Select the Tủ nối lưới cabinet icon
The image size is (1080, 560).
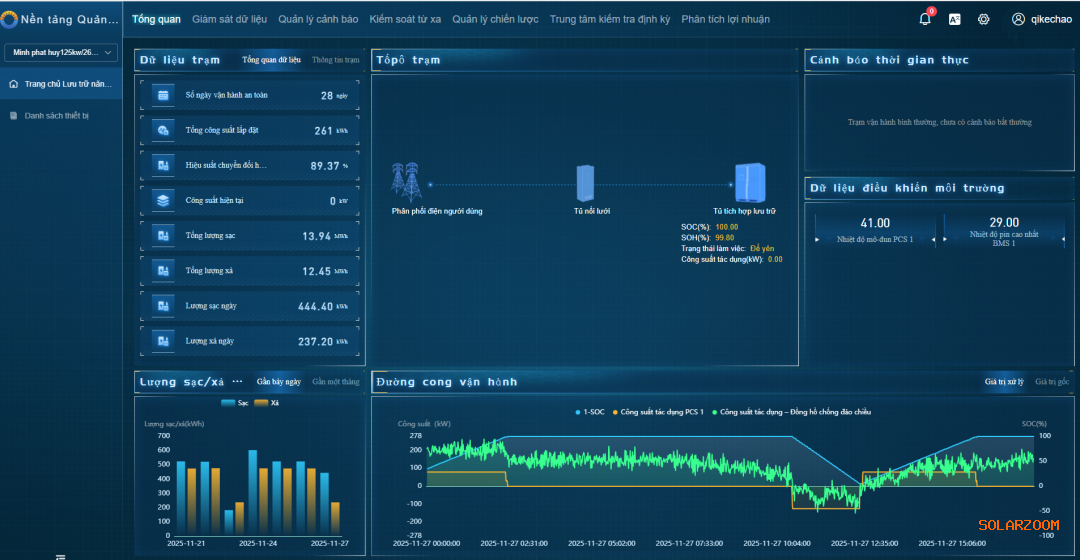point(585,183)
